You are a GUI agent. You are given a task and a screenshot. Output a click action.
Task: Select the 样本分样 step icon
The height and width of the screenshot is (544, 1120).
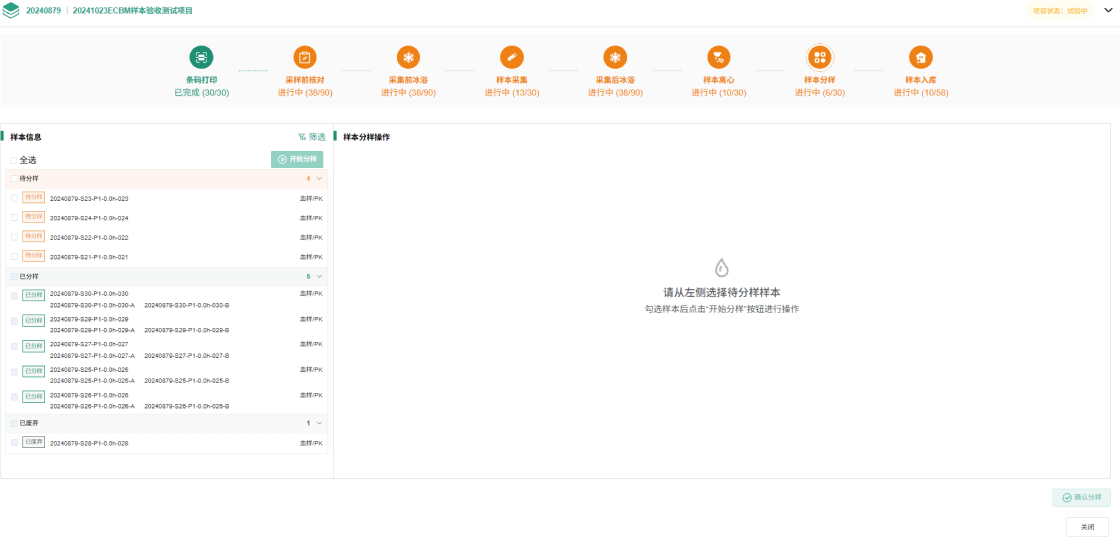coord(820,57)
